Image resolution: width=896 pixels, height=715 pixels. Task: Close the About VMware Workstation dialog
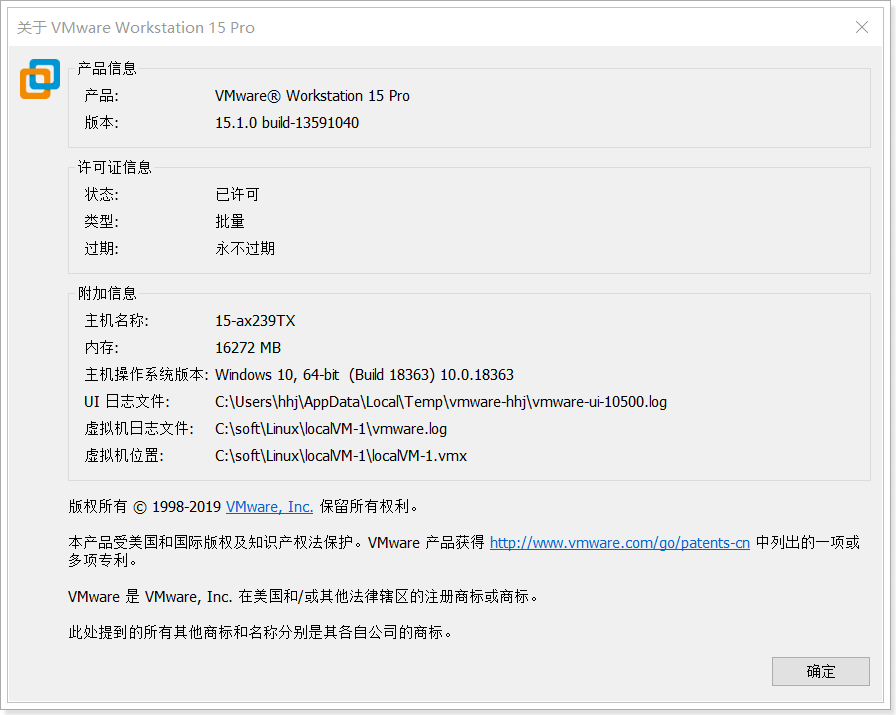pyautogui.click(x=862, y=27)
